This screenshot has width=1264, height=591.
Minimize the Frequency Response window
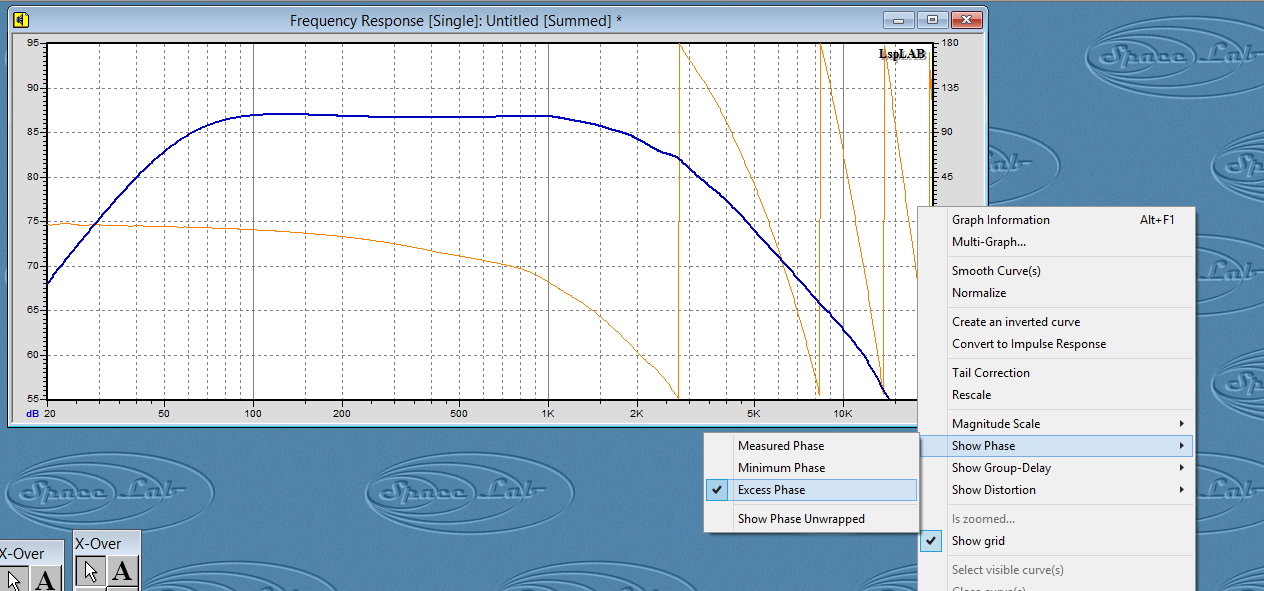[x=899, y=20]
